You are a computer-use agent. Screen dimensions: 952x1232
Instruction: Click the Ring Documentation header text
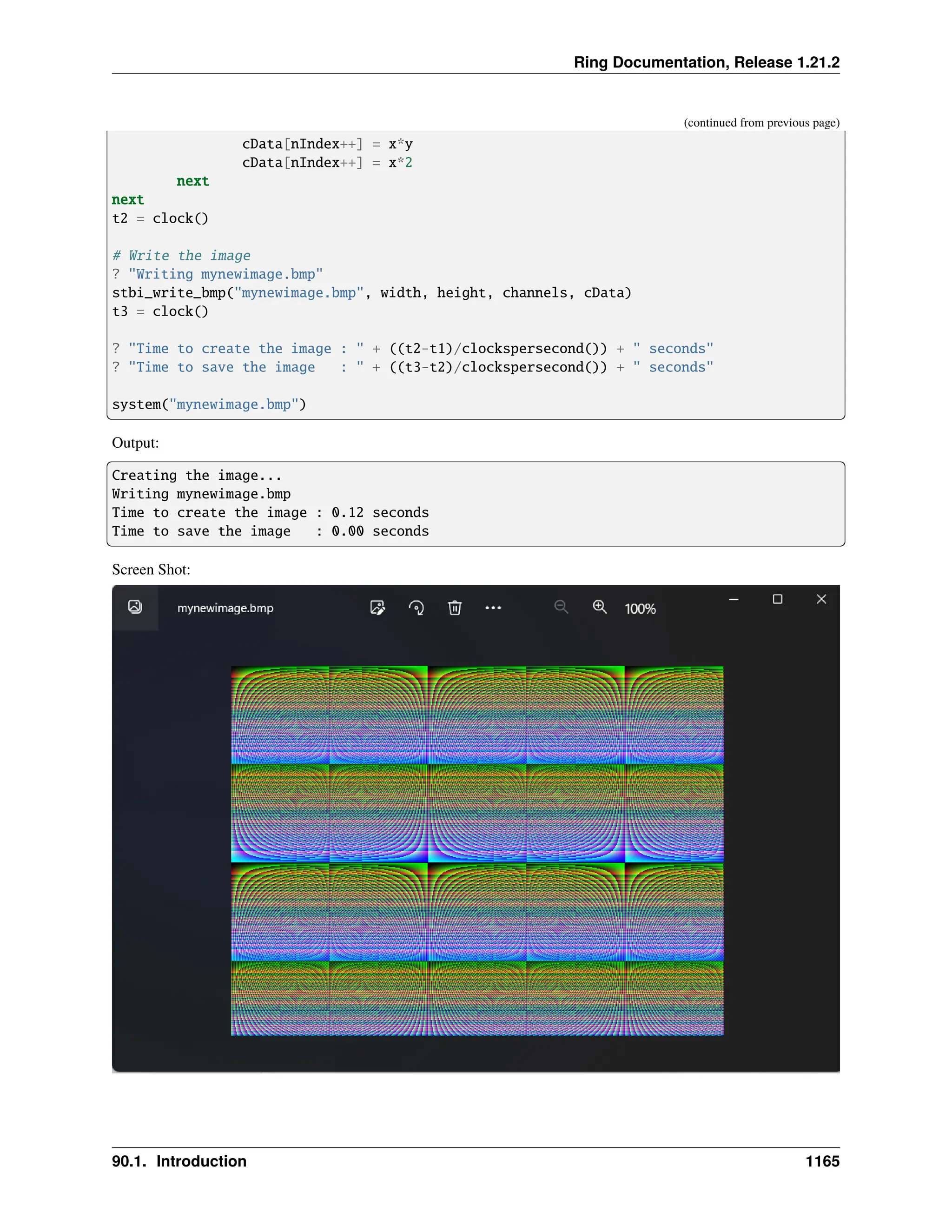(706, 62)
